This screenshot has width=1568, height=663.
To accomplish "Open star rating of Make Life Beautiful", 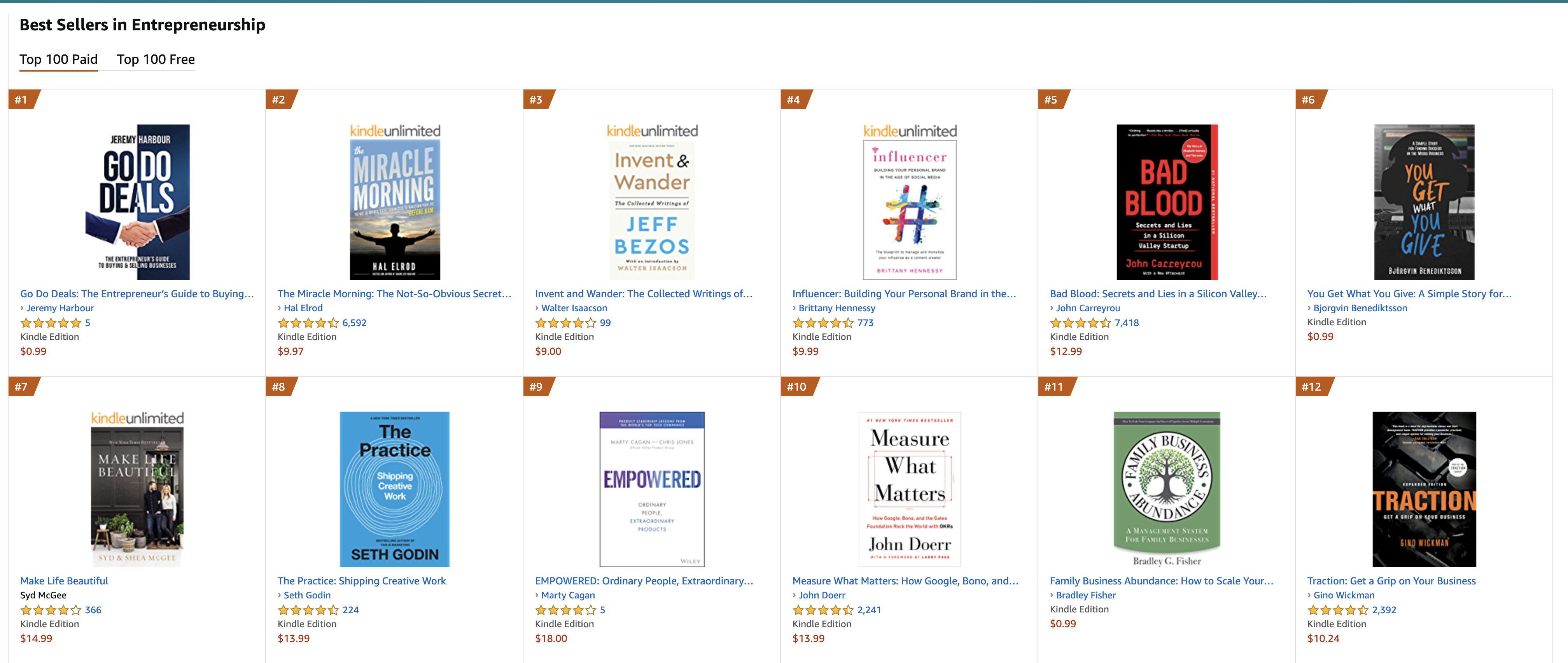I will tap(51, 610).
